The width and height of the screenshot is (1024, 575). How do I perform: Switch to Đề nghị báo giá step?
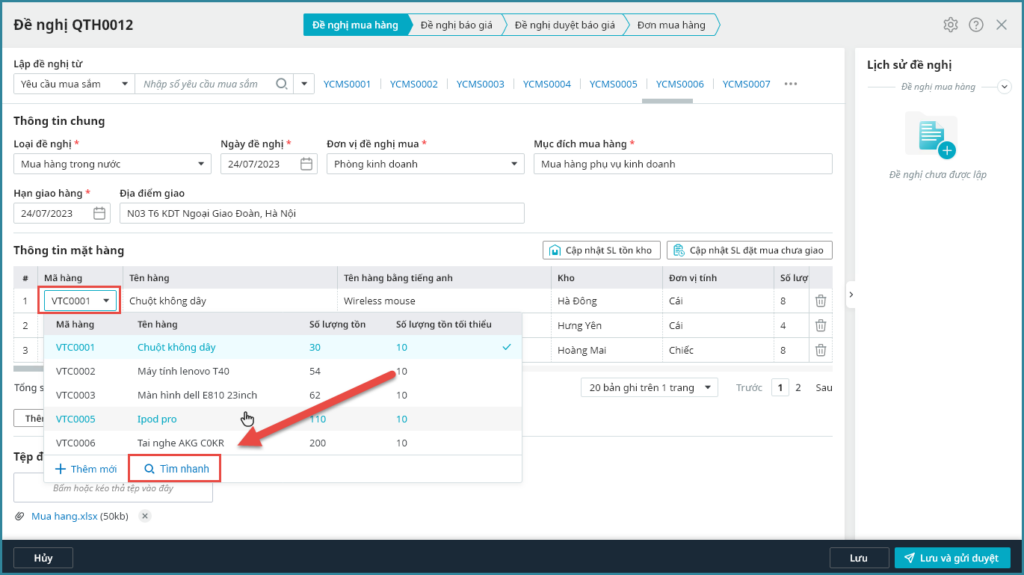(456, 25)
